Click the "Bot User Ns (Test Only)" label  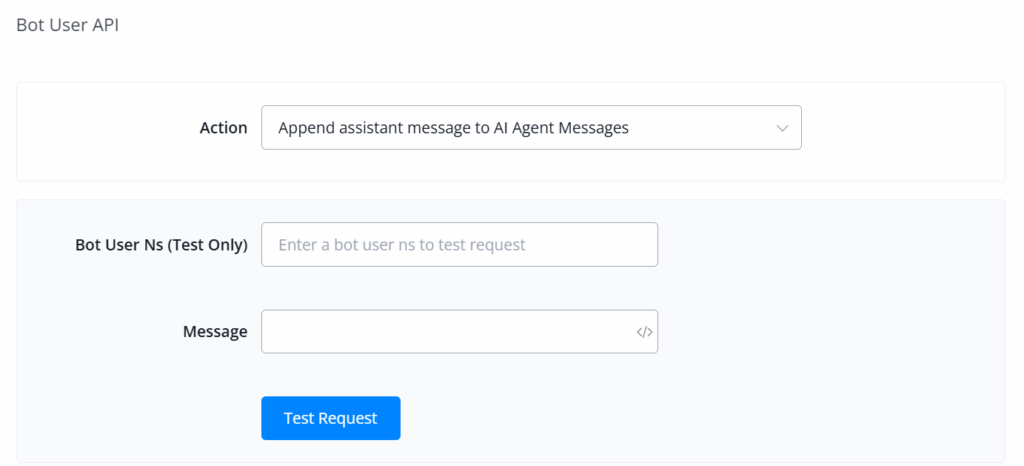click(161, 245)
